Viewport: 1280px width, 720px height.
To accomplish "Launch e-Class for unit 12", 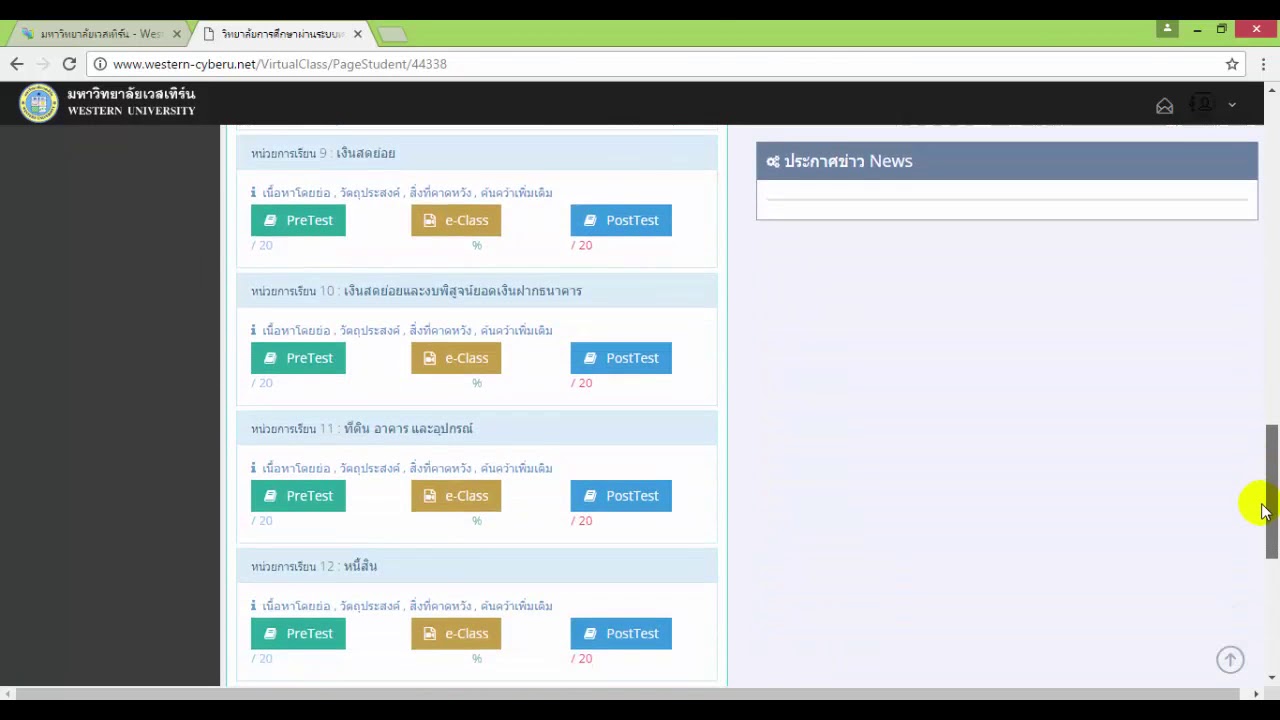I will point(456,634).
